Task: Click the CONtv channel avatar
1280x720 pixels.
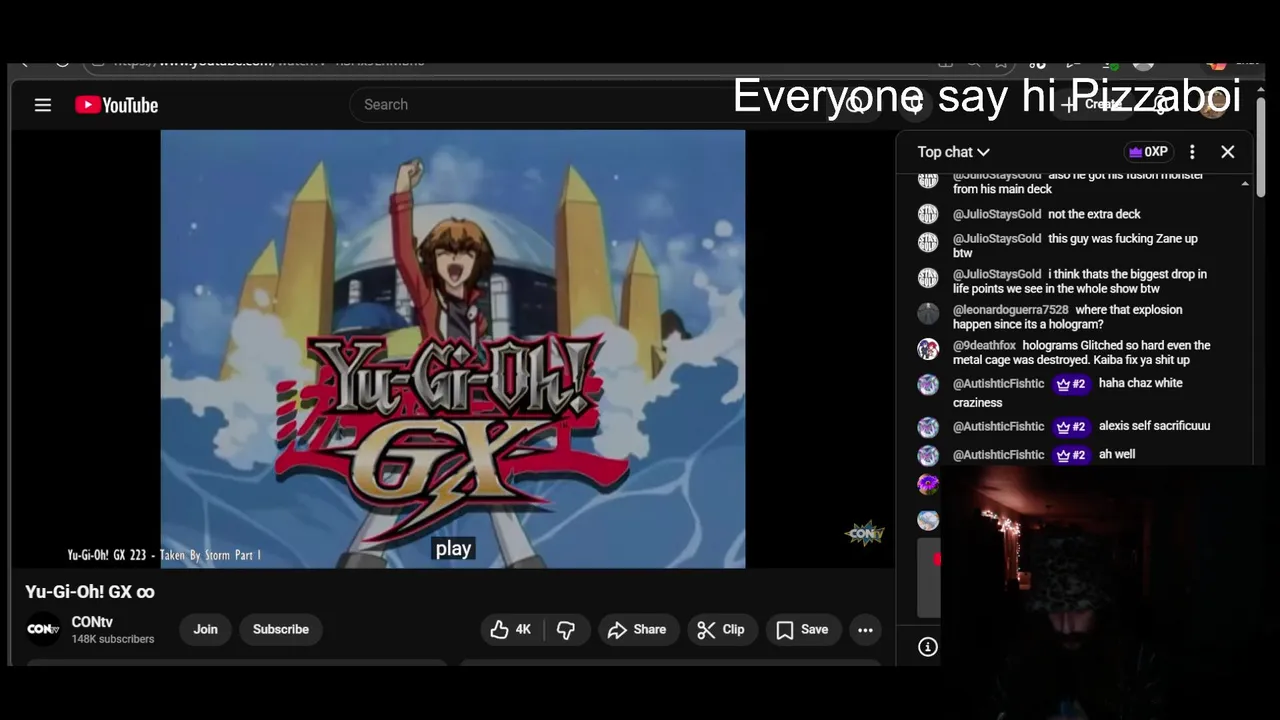Action: (43, 629)
